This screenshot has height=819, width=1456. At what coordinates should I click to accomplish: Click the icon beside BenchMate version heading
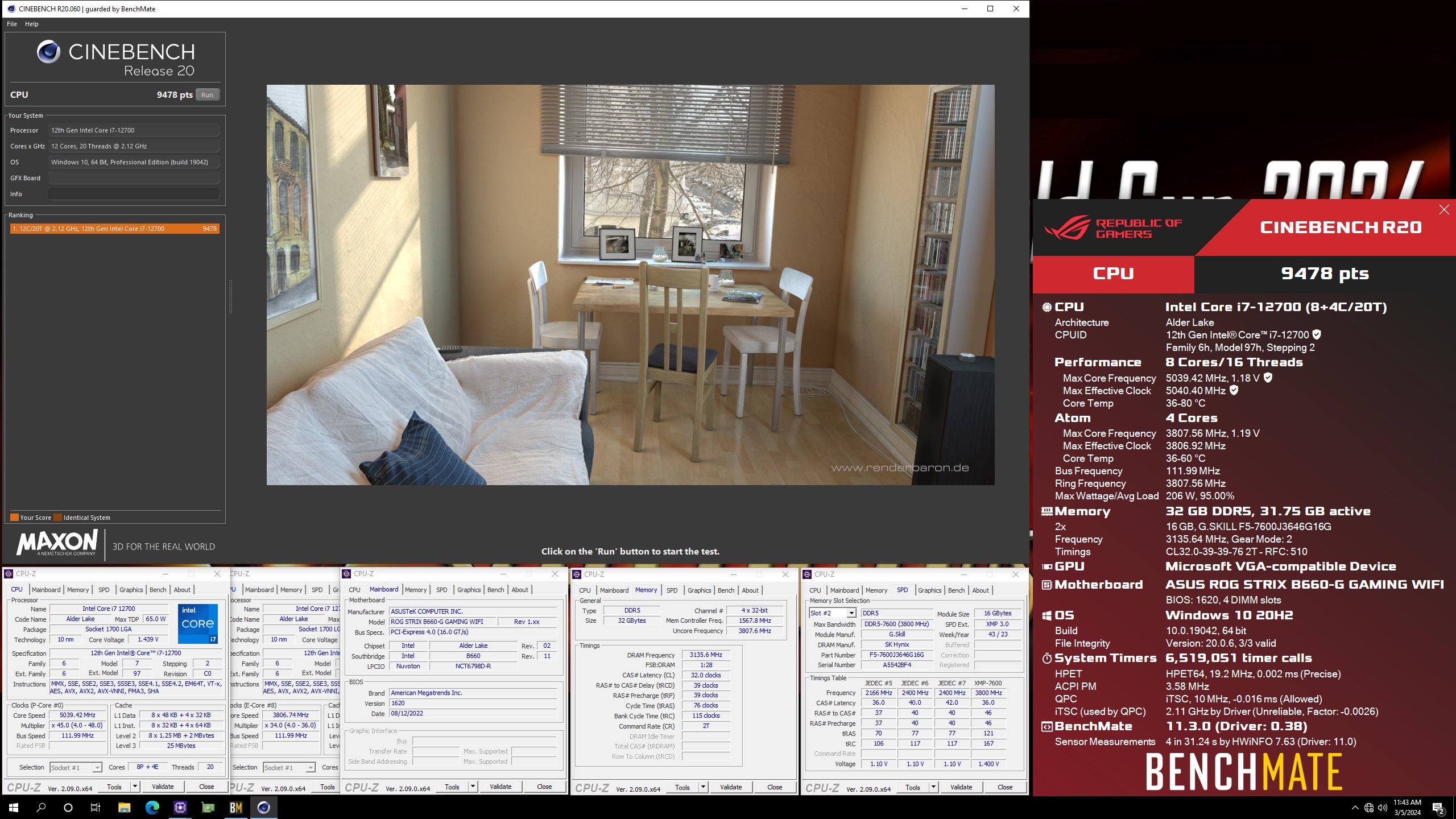pos(1046,726)
